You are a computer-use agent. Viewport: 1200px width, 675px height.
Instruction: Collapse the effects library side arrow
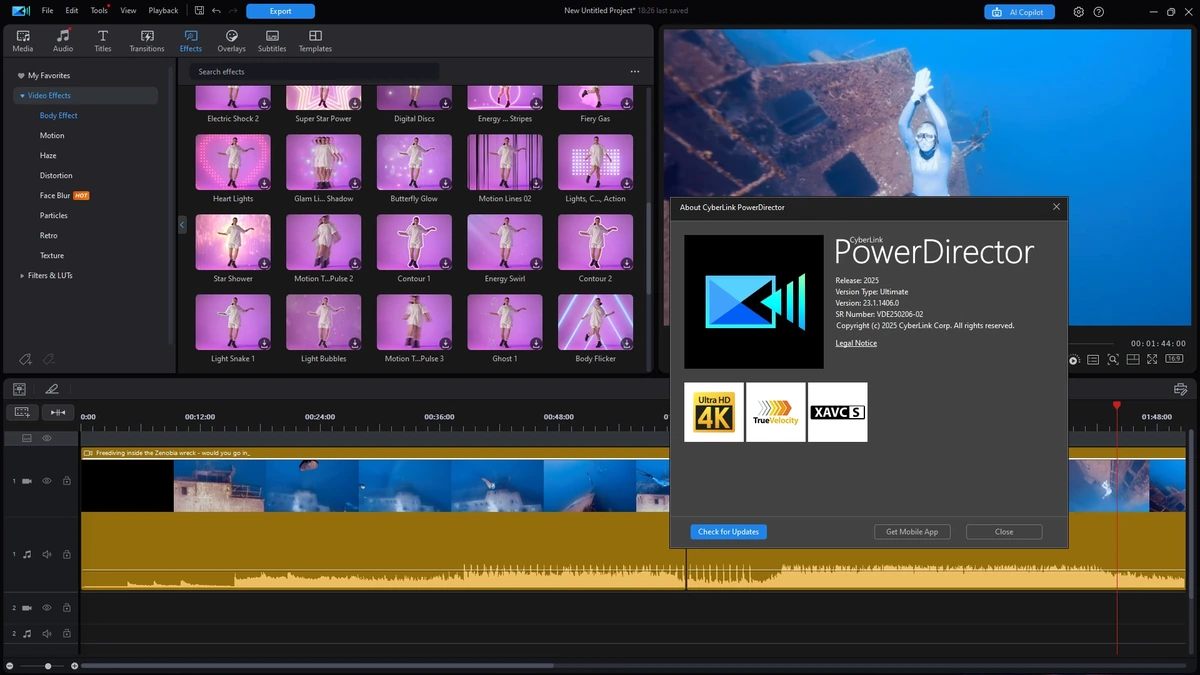coord(182,225)
